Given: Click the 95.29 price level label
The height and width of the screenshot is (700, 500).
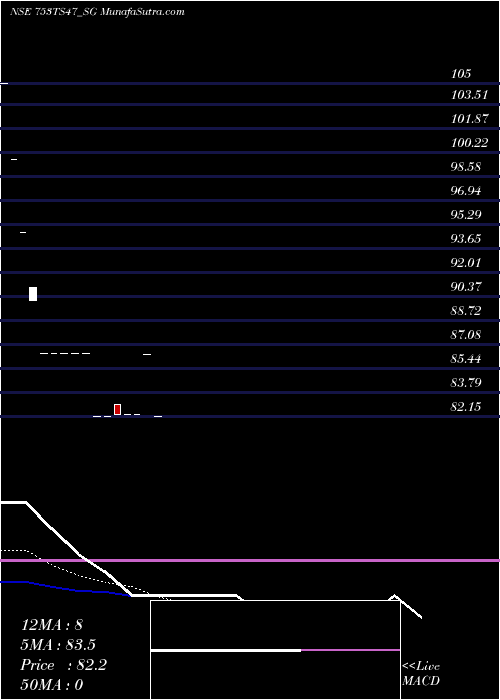Looking at the screenshot, I should coord(466,215).
